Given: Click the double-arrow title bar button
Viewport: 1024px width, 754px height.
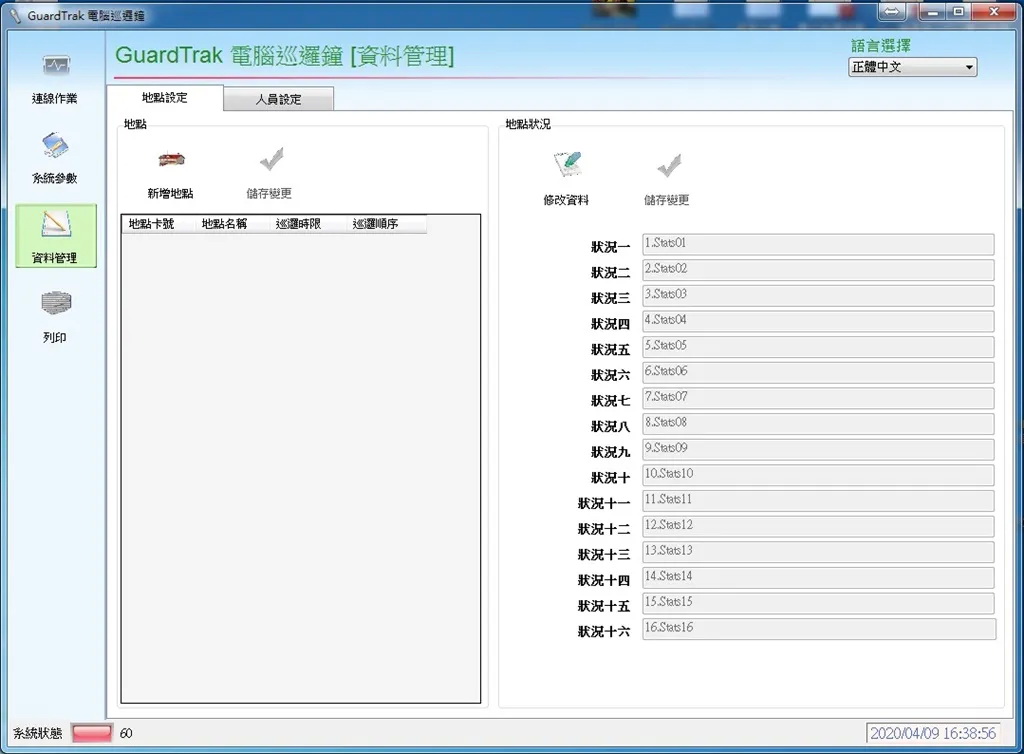Looking at the screenshot, I should tap(893, 11).
